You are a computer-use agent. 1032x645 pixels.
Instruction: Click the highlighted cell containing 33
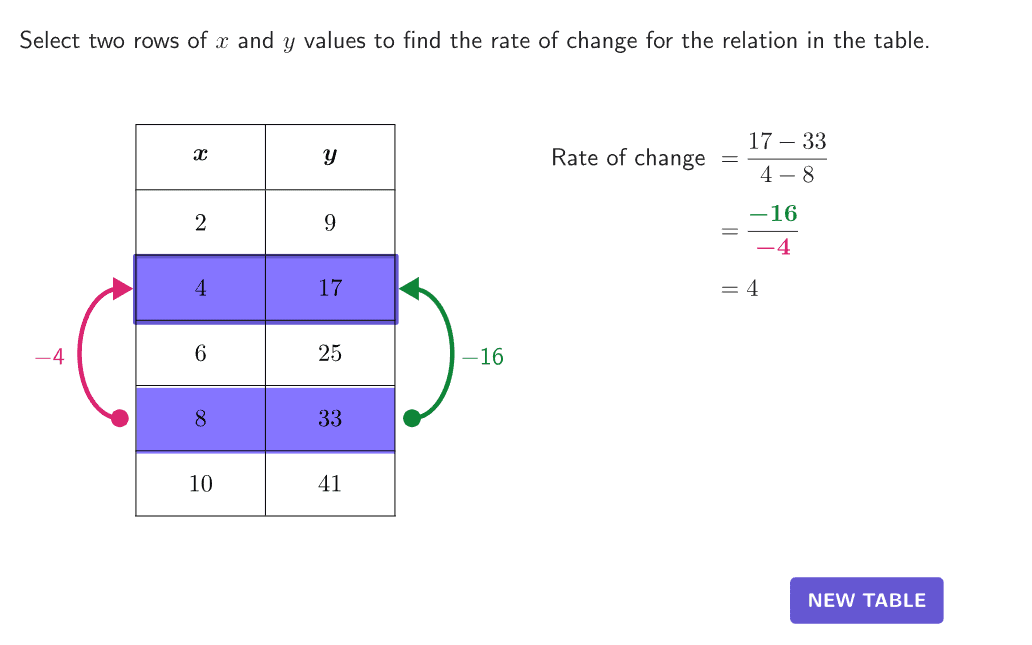[x=330, y=418]
